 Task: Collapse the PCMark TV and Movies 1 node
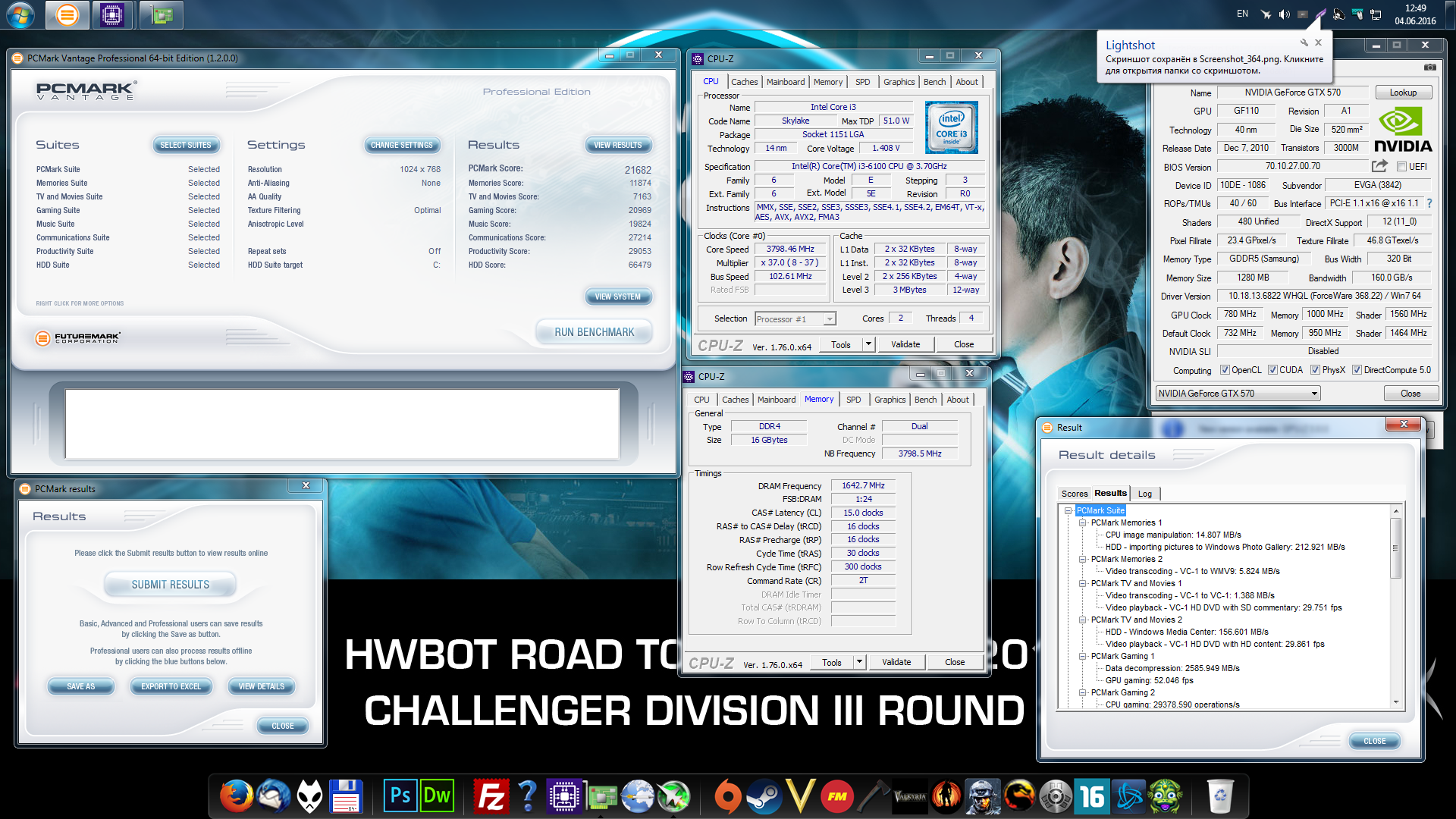click(1083, 583)
